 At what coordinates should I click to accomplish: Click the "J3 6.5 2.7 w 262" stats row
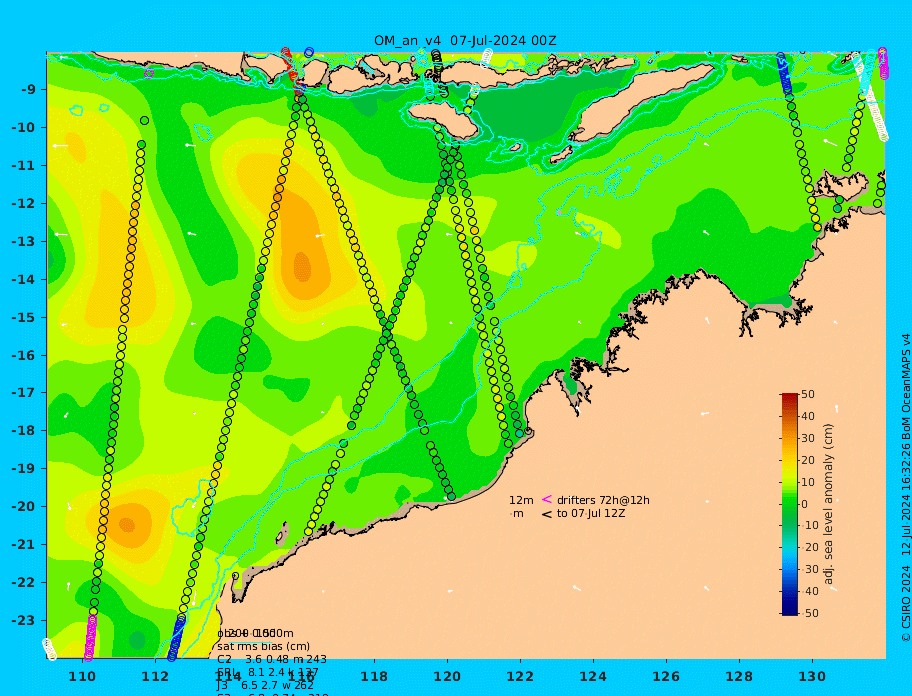coord(265,686)
